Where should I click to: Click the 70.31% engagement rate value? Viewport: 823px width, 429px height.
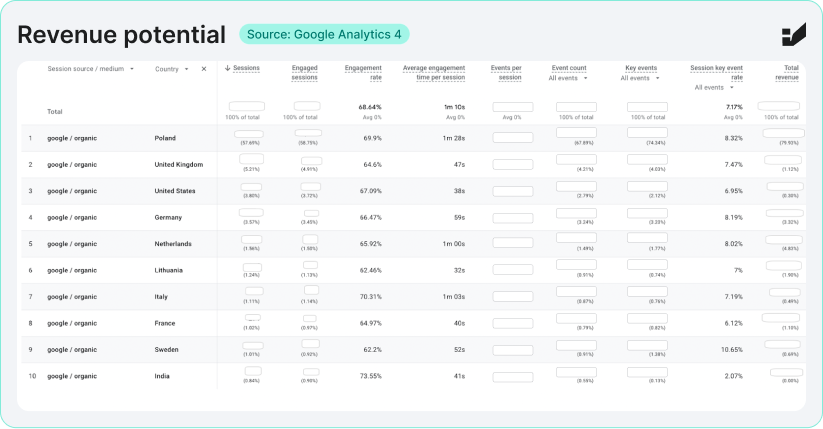tap(371, 297)
